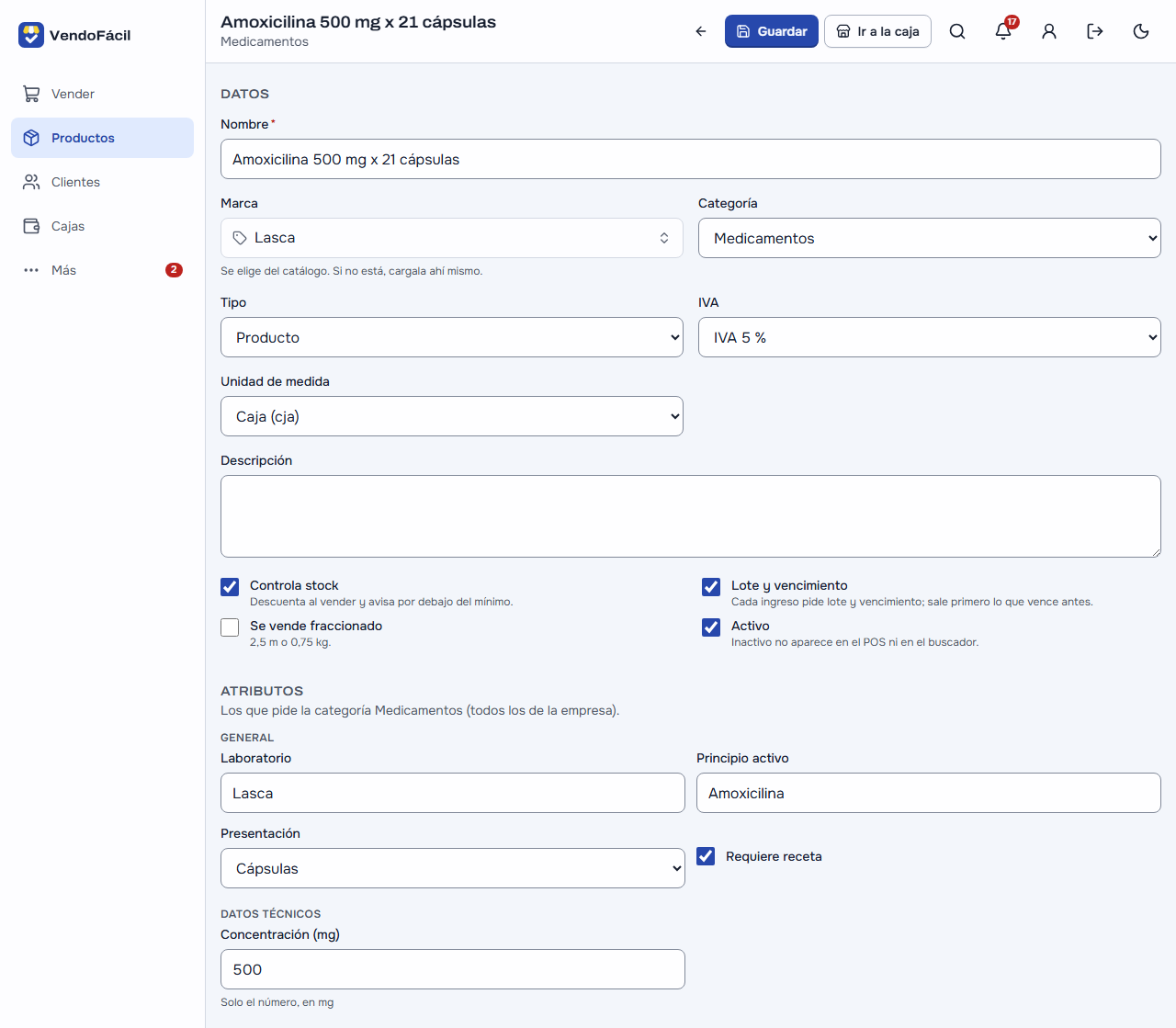Open the user profile icon
The width and height of the screenshot is (1176, 1028).
click(x=1049, y=31)
